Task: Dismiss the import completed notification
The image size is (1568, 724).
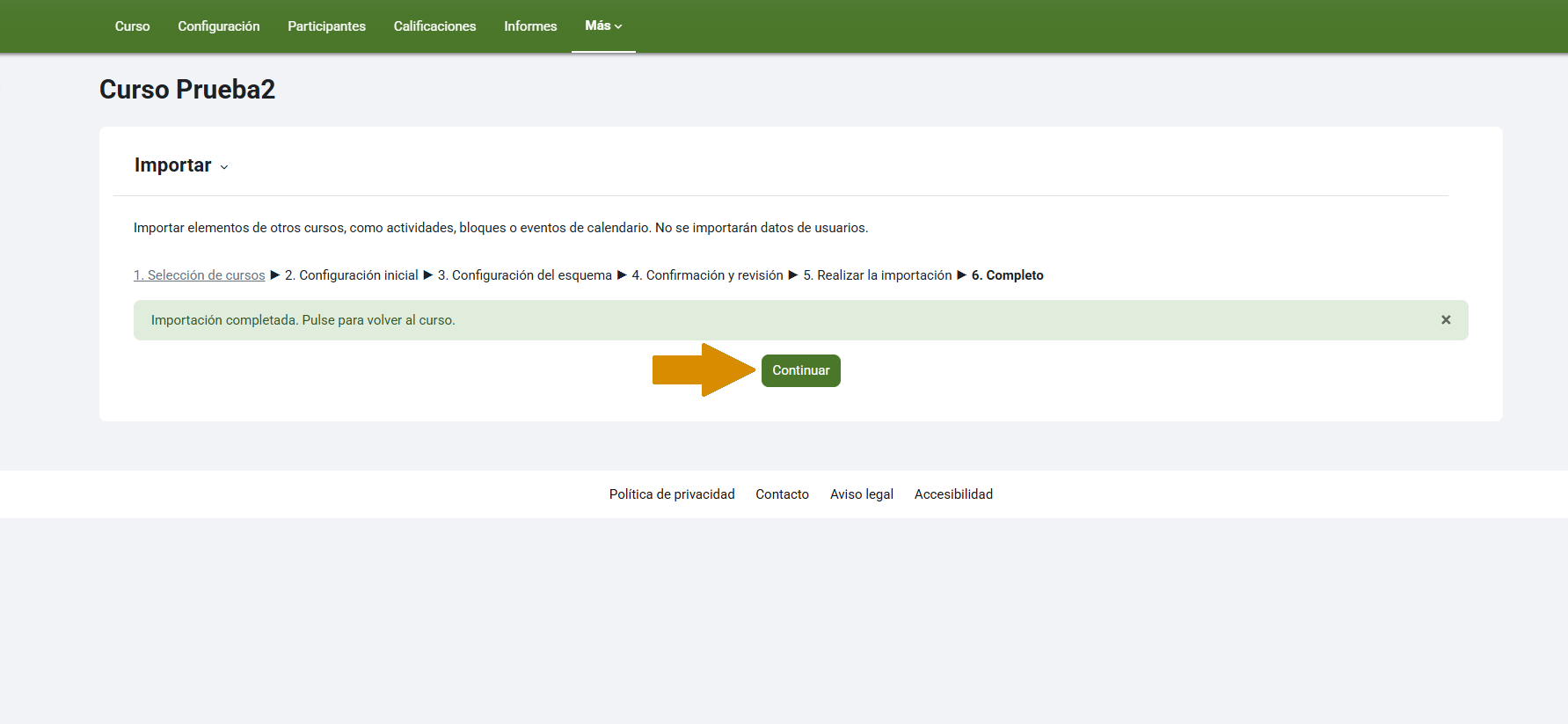Action: (x=1446, y=320)
